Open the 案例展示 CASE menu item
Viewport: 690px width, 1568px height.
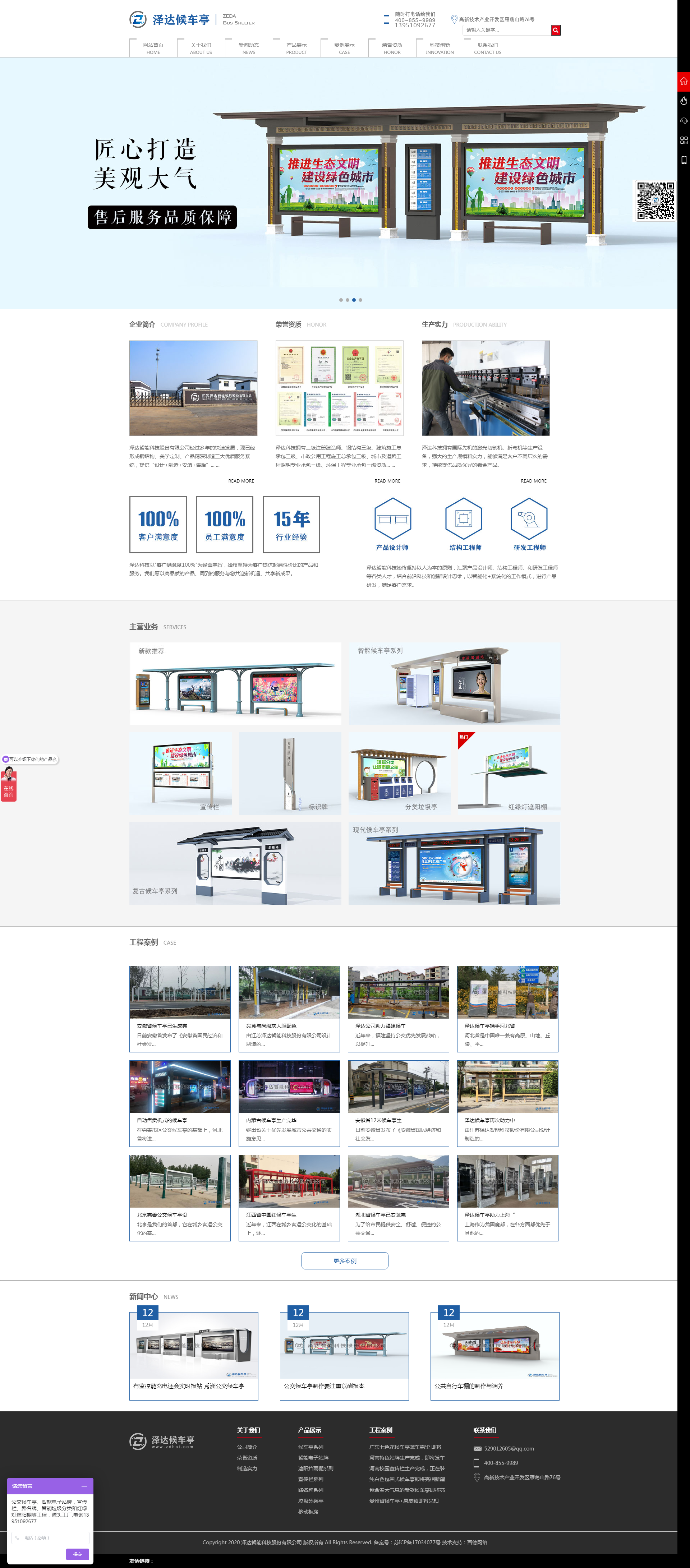pos(344,48)
